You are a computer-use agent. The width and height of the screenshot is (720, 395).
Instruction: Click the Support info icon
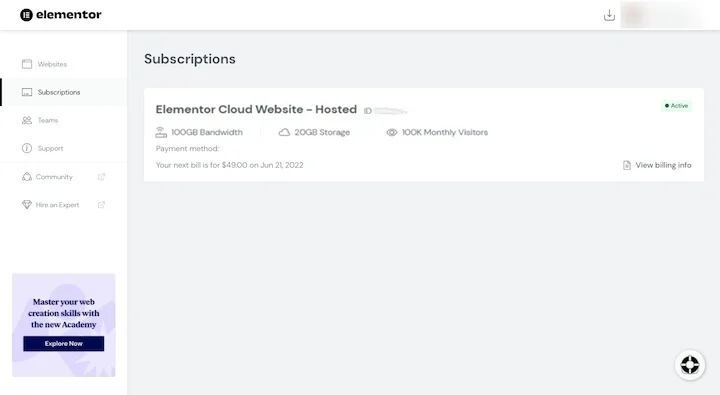[27, 148]
